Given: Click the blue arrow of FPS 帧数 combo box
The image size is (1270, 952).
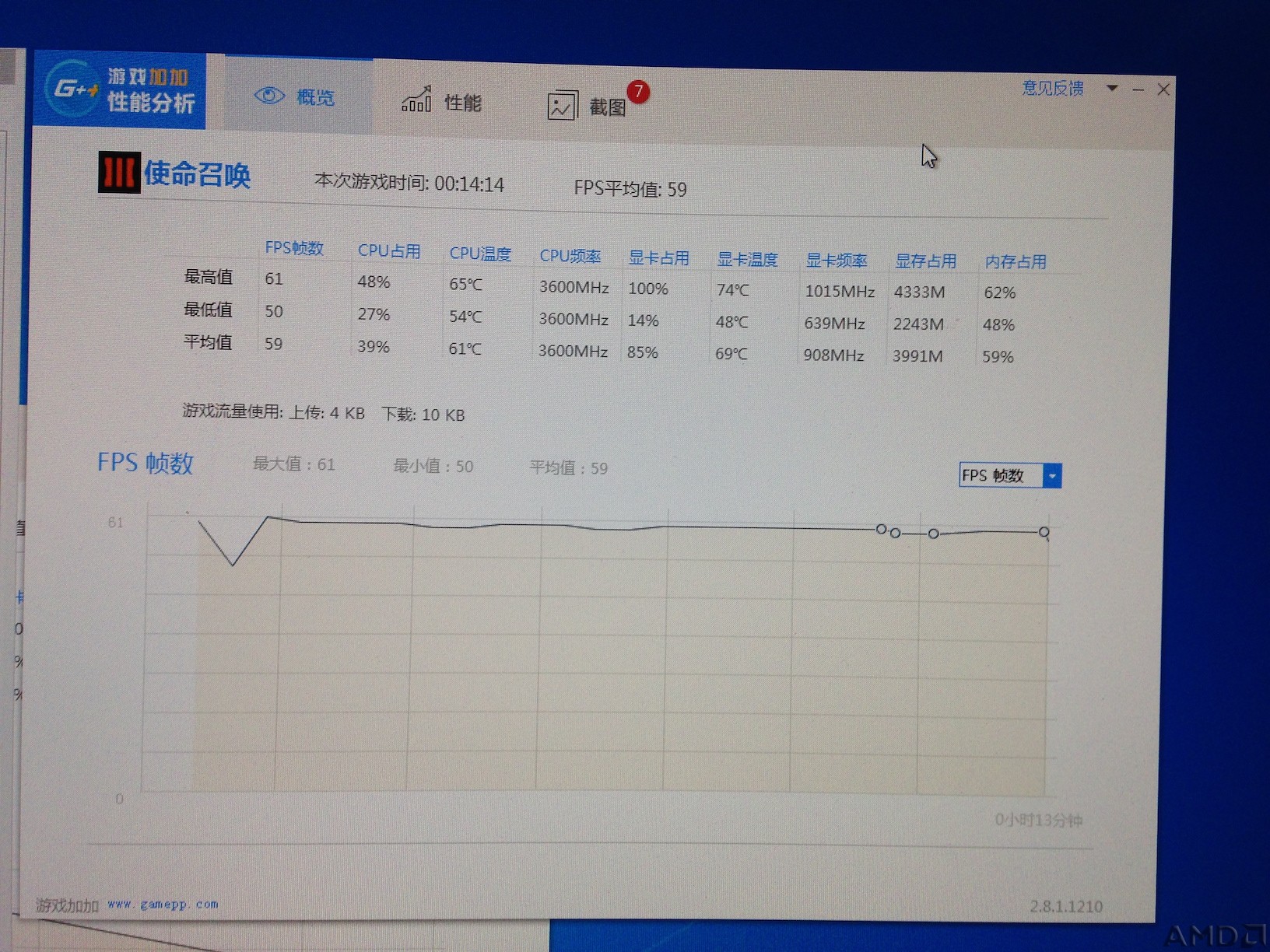Looking at the screenshot, I should coord(1052,476).
